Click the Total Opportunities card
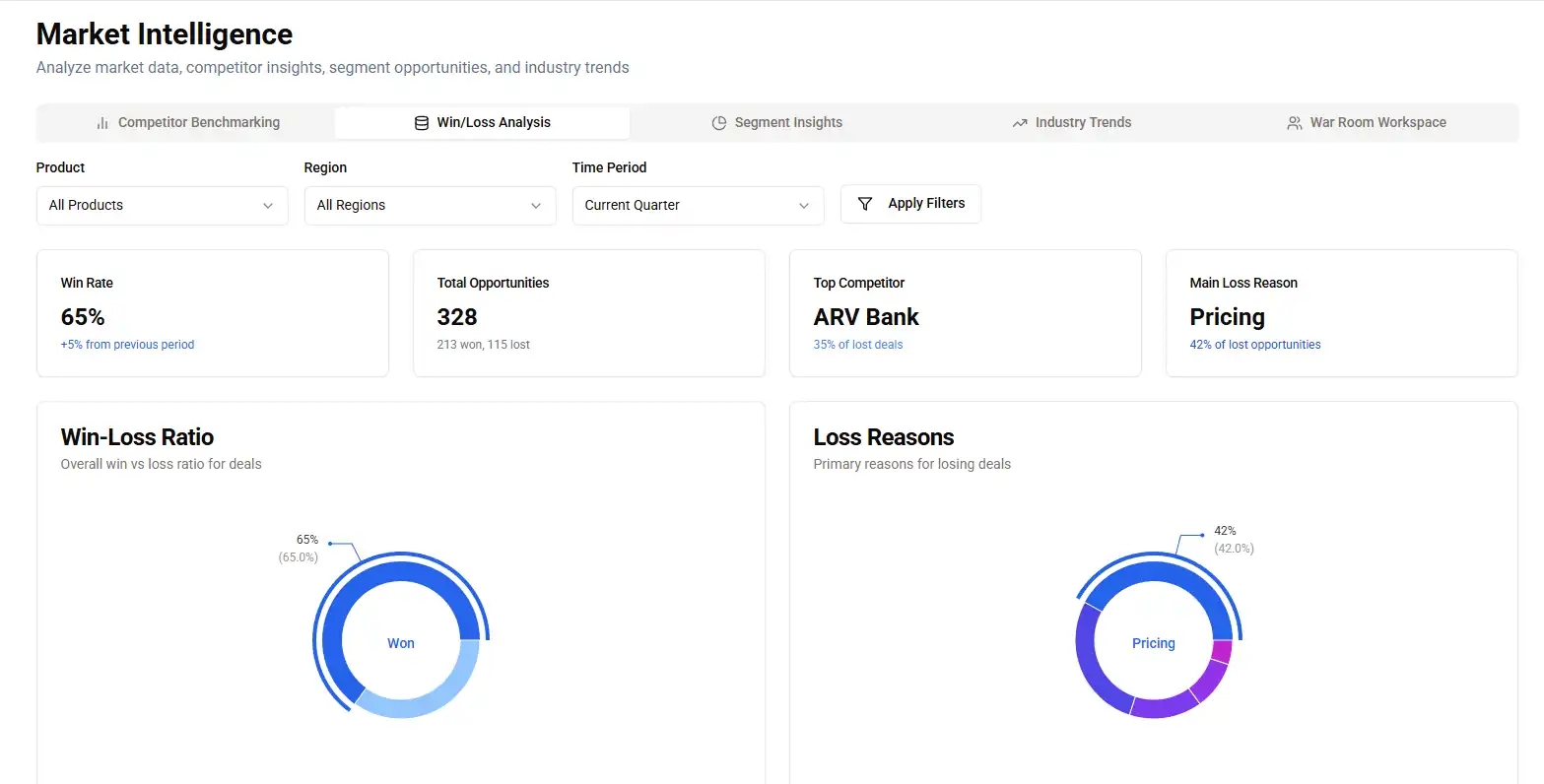 pyautogui.click(x=588, y=312)
